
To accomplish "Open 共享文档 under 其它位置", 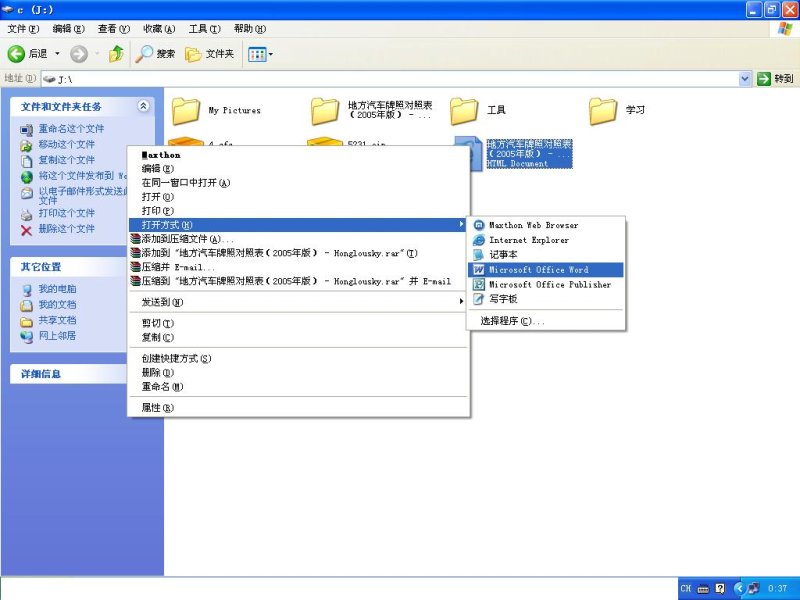I will [x=56, y=320].
